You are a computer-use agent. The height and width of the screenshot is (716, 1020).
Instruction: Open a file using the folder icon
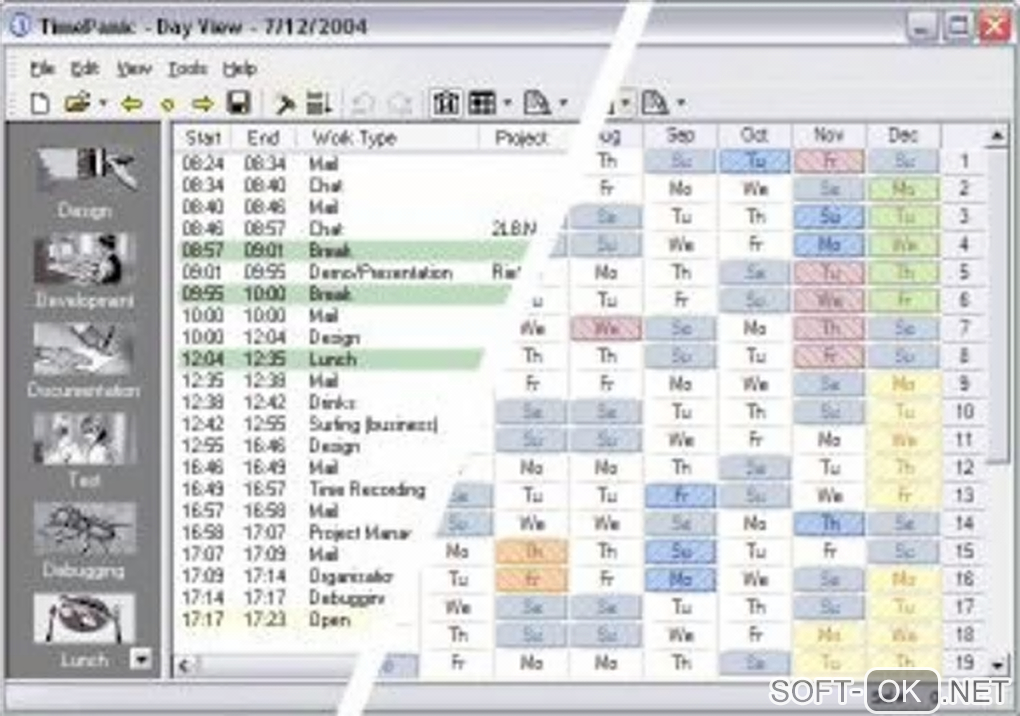coord(77,103)
